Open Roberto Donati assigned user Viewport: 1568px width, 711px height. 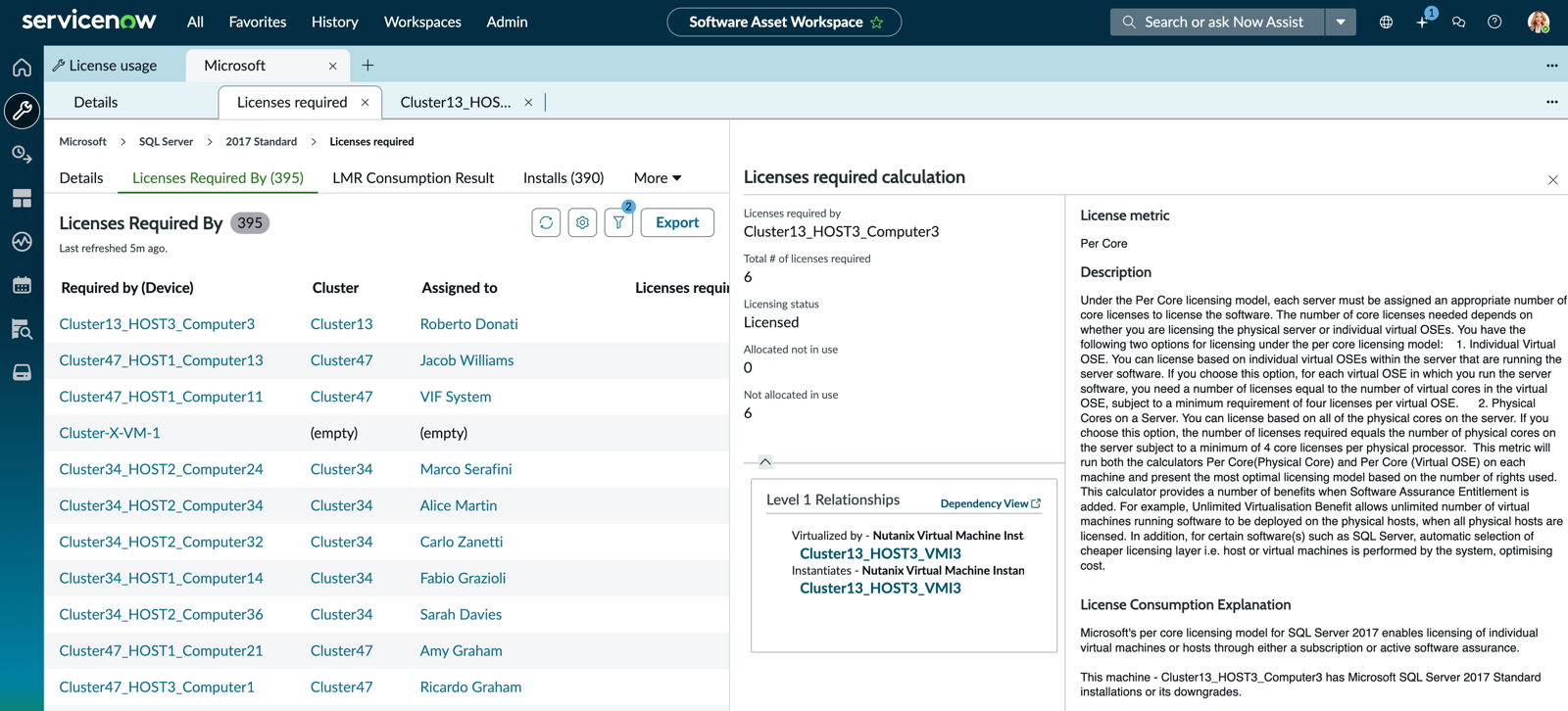tap(468, 324)
